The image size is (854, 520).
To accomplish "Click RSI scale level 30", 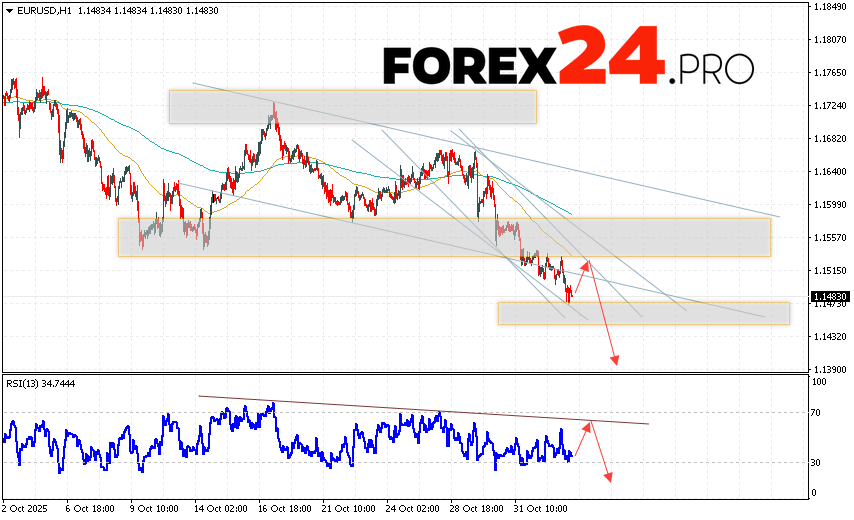I will coord(815,463).
